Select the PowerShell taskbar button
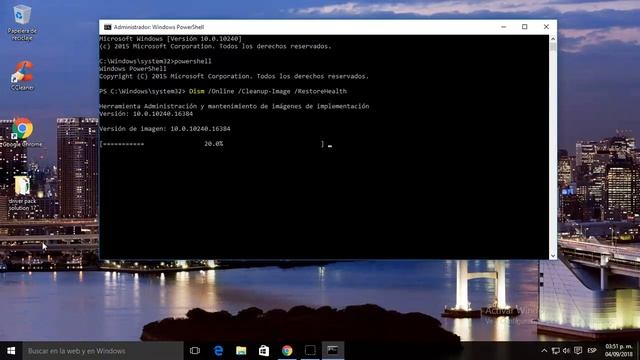The image size is (640, 360). [x=333, y=351]
